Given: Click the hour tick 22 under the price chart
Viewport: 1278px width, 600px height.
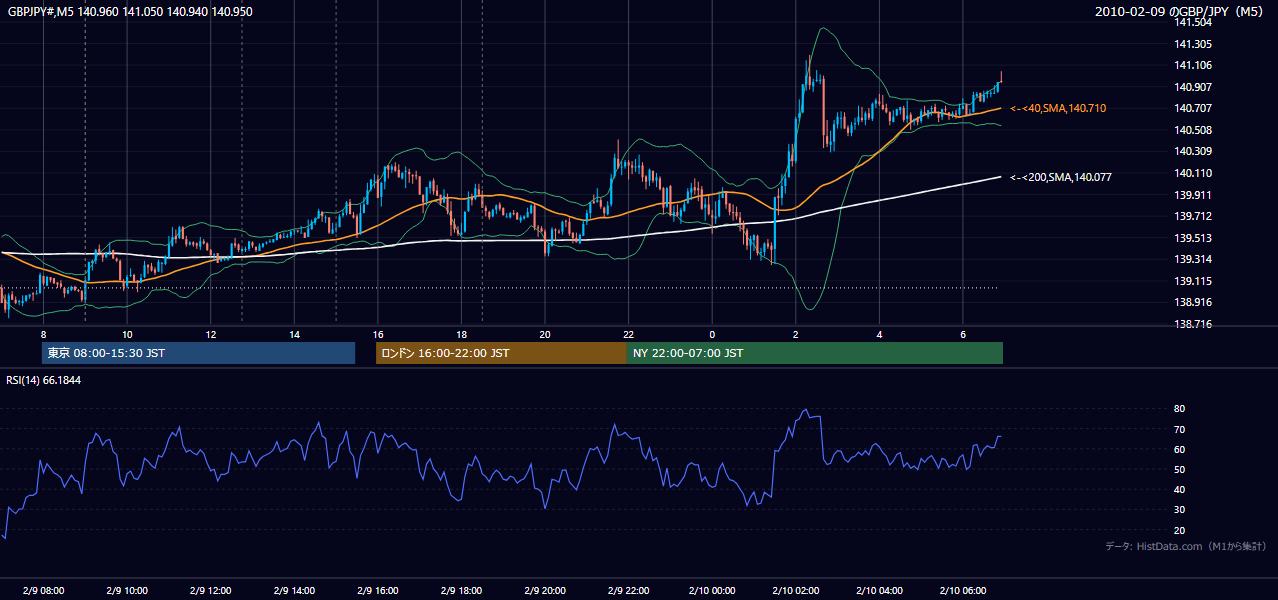Looking at the screenshot, I should click(628, 334).
